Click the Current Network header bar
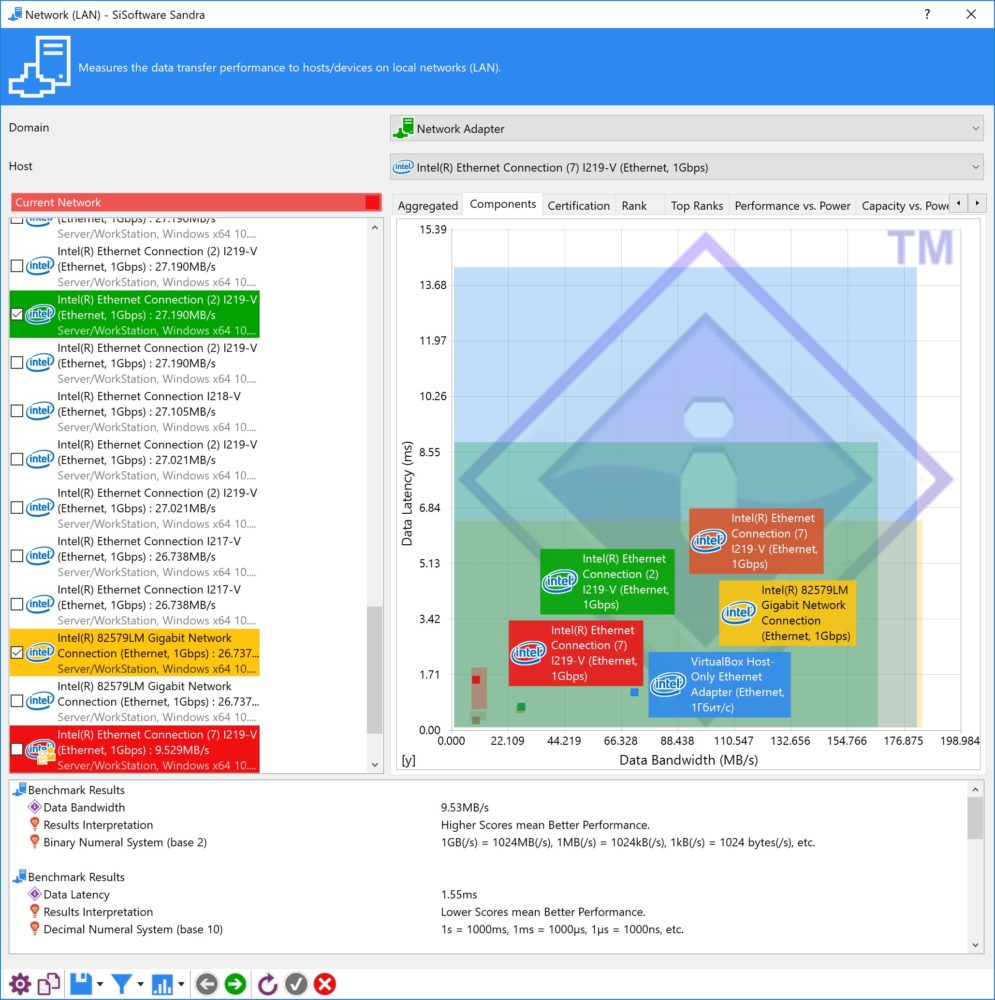Image resolution: width=995 pixels, height=1000 pixels. tap(196, 202)
